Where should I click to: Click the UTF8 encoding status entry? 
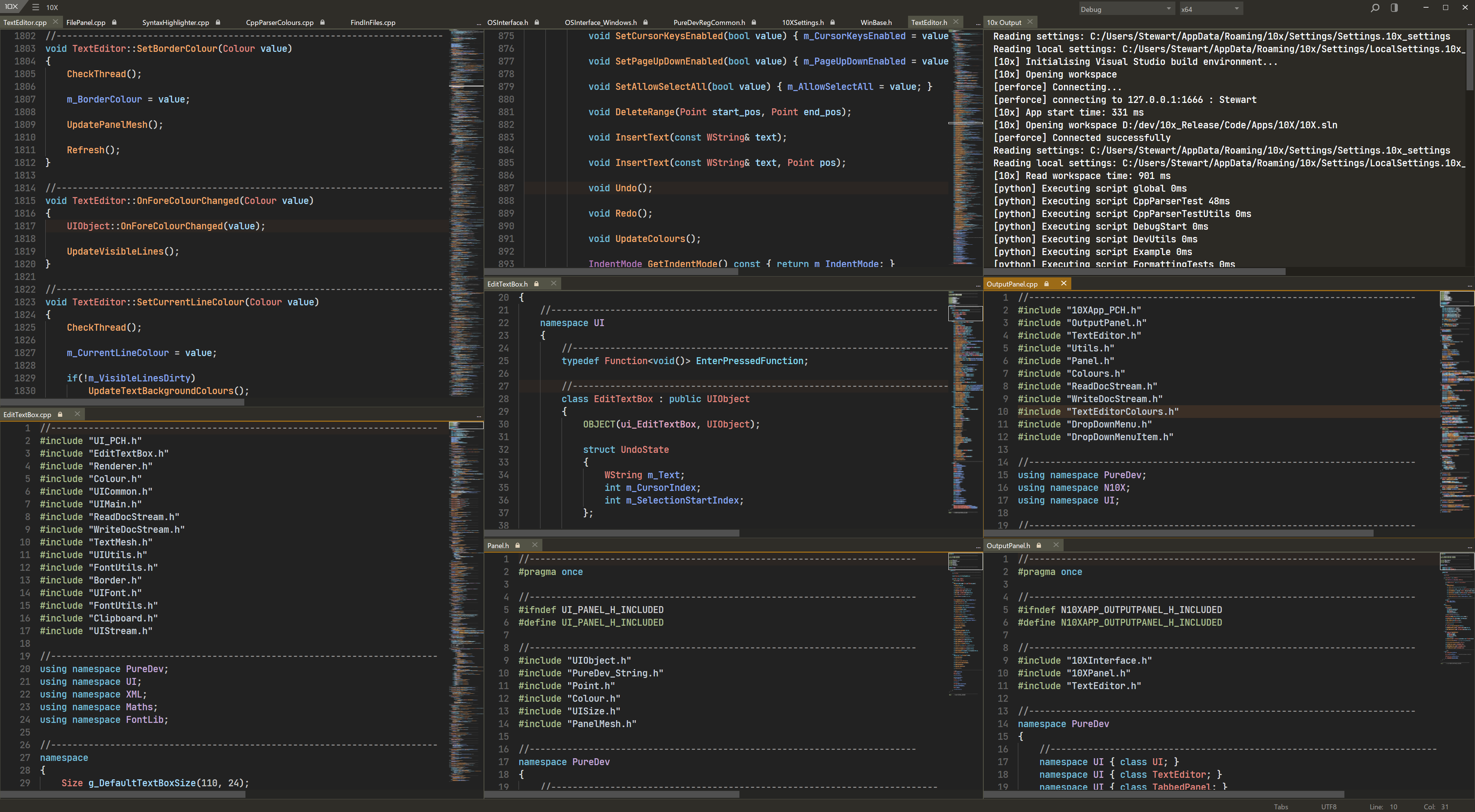tap(1328, 806)
